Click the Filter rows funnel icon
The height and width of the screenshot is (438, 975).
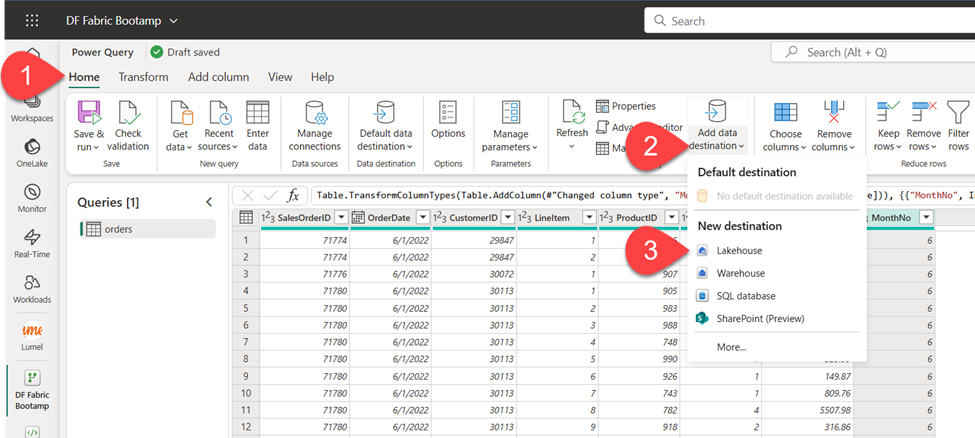958,113
